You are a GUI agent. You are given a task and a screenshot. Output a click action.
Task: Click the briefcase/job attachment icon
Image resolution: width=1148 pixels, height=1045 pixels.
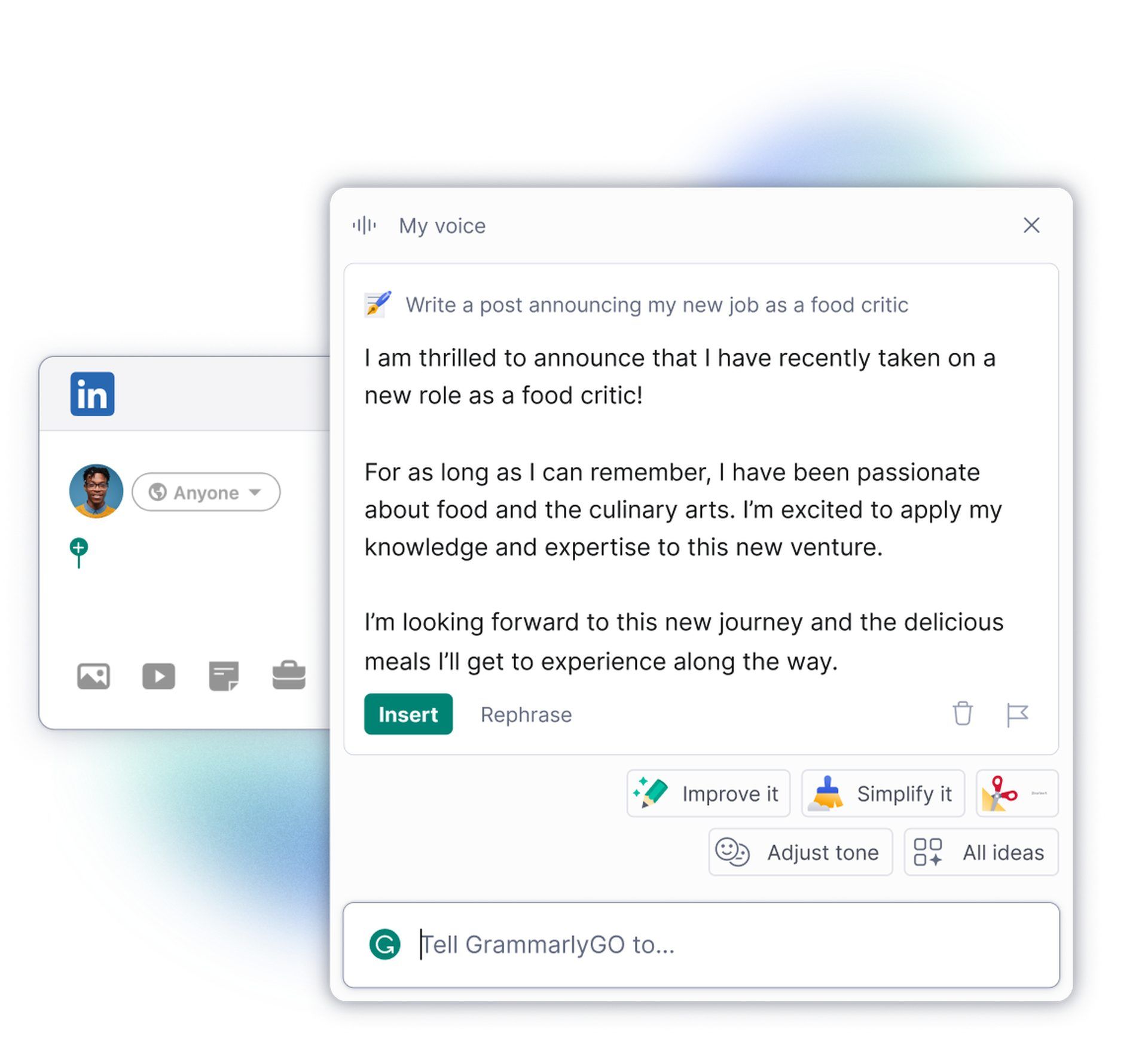[289, 675]
